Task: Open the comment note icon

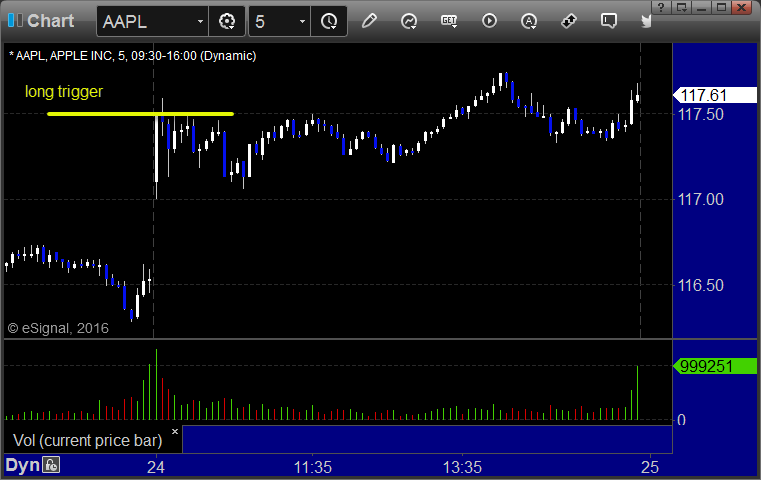Action: (609, 21)
